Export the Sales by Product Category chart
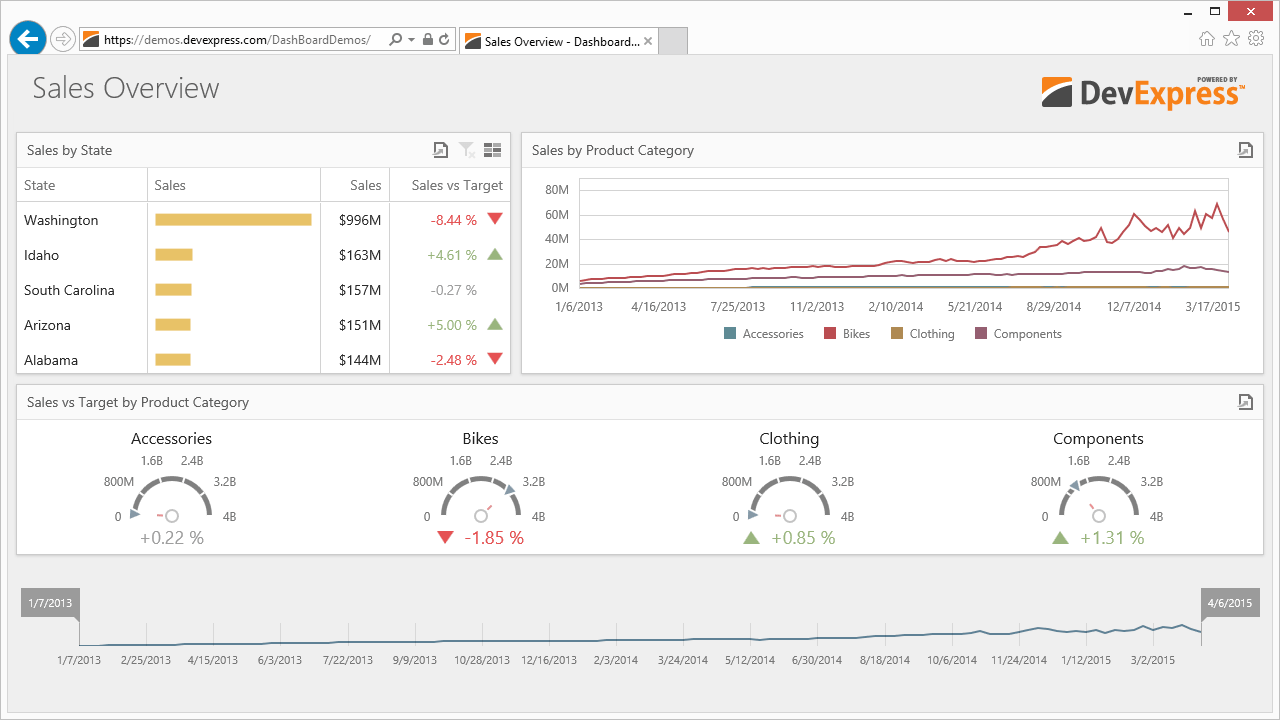 1245,150
